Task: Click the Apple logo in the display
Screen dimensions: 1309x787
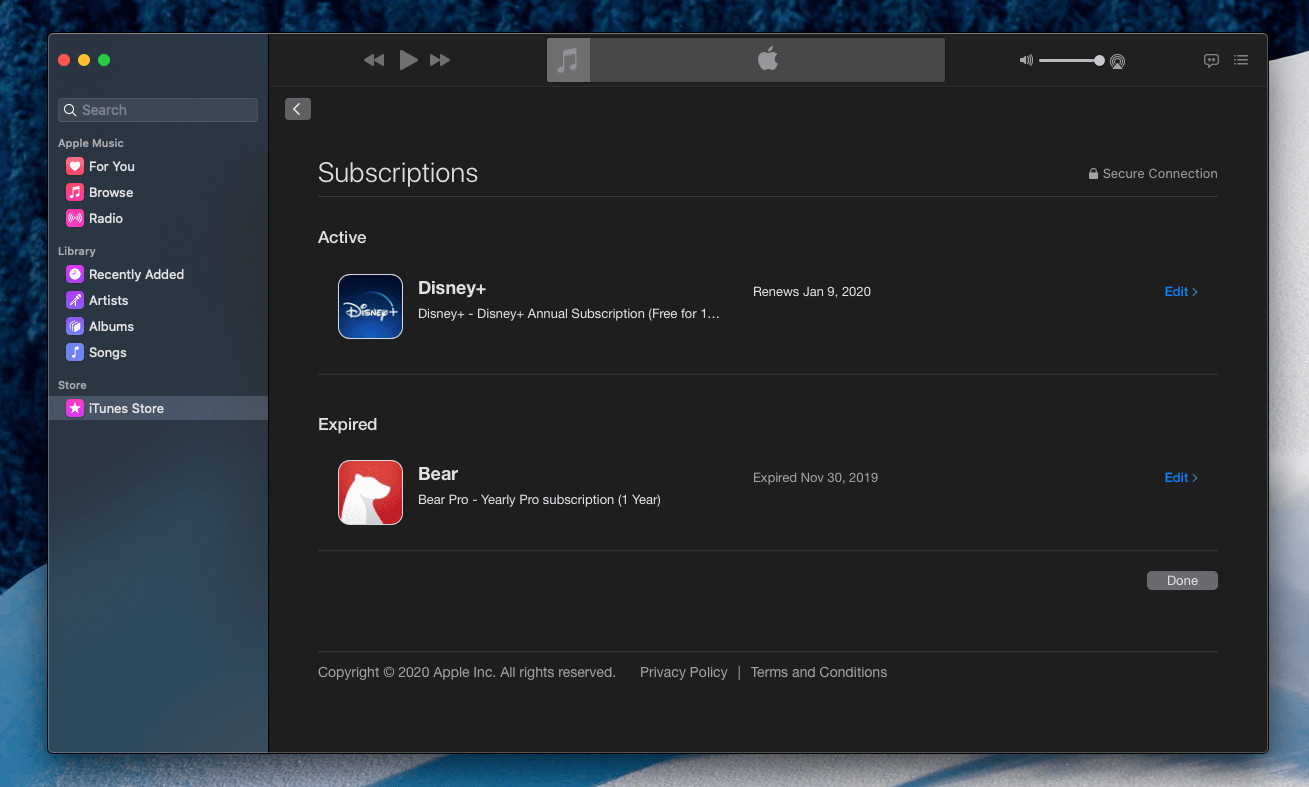Action: click(x=768, y=60)
